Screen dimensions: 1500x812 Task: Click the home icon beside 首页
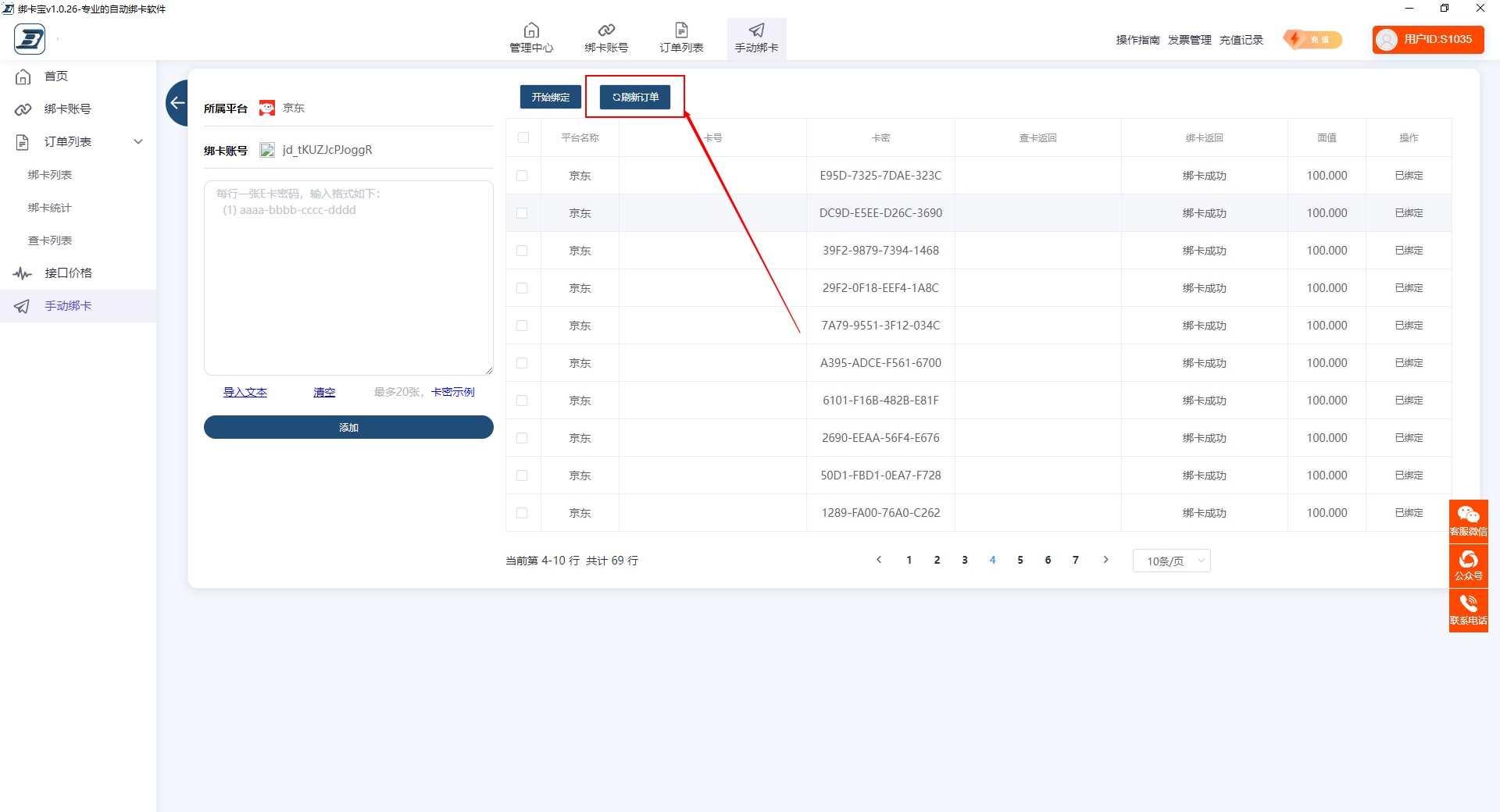coord(23,77)
